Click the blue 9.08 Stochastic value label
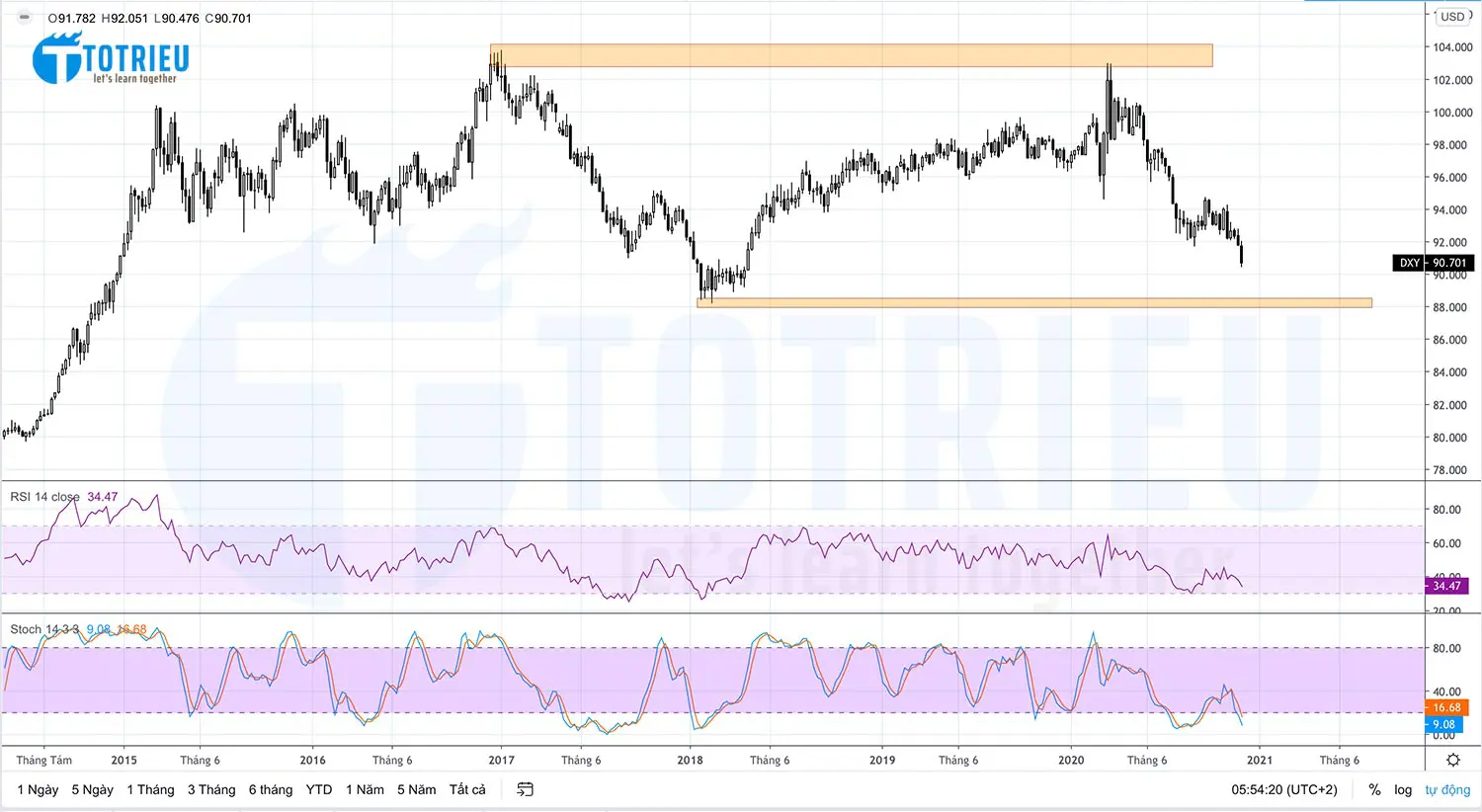The width and height of the screenshot is (1482, 812). [1445, 724]
